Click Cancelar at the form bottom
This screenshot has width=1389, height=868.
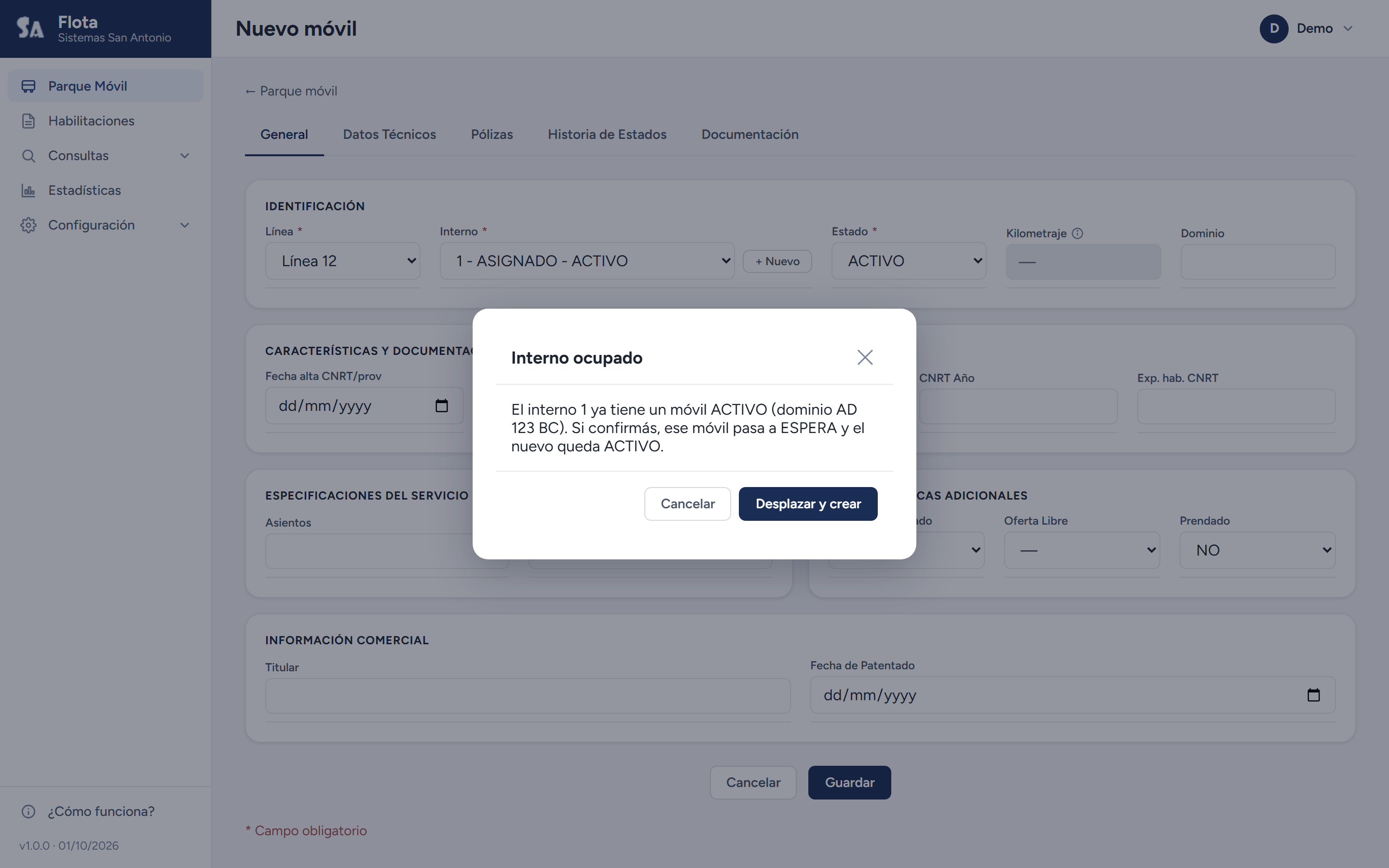[753, 783]
